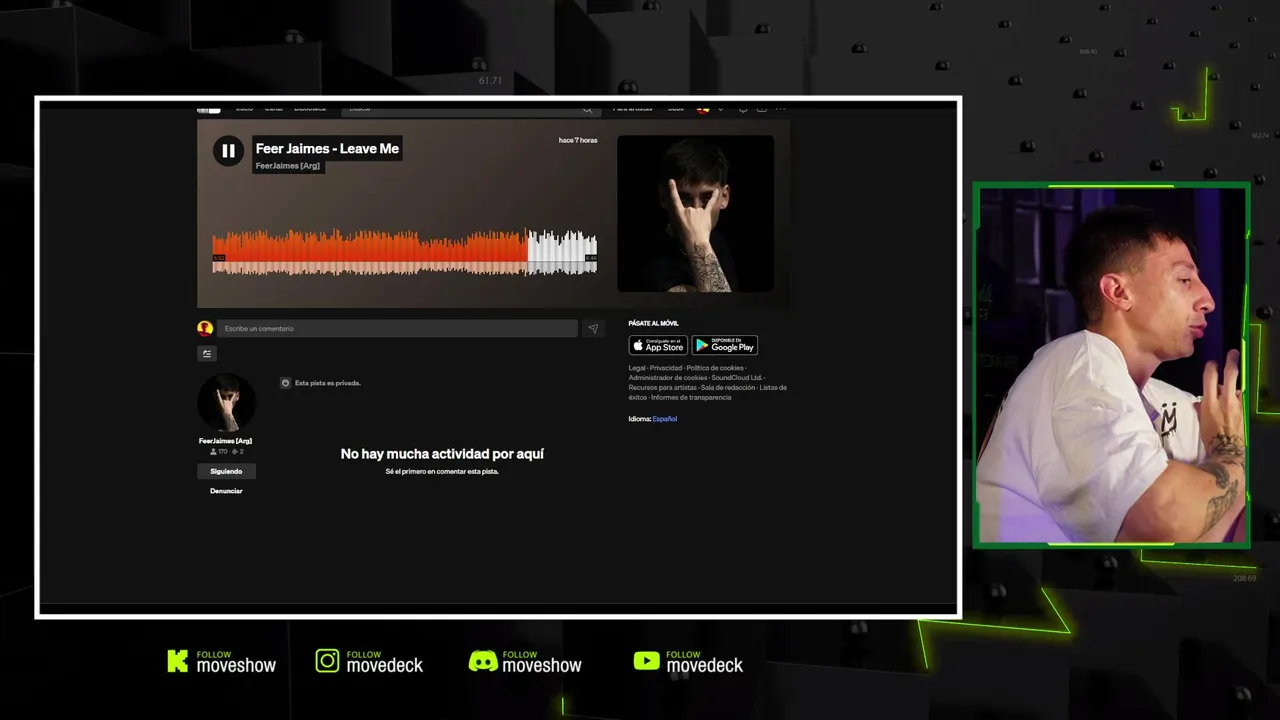Click 'No hay mucha actividad por aquí' heading
The width and height of the screenshot is (1280, 720).
pyautogui.click(x=442, y=454)
